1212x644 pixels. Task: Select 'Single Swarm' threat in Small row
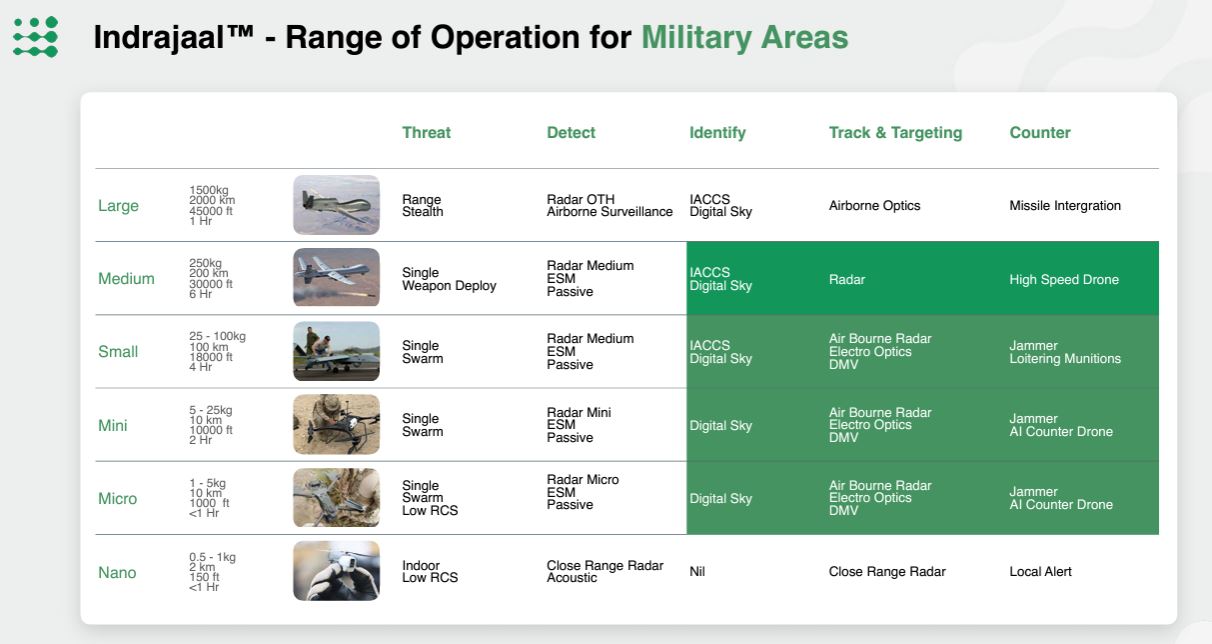pos(423,352)
